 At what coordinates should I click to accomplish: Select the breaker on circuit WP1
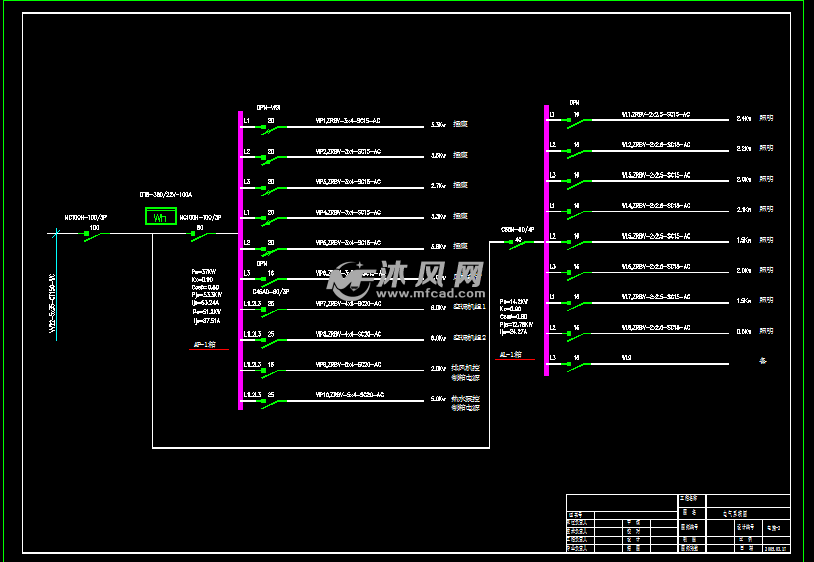coord(274,129)
